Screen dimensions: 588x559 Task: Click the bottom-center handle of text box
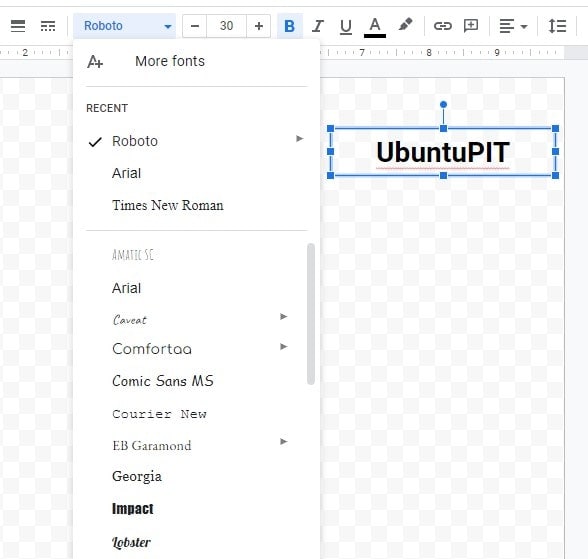click(443, 175)
